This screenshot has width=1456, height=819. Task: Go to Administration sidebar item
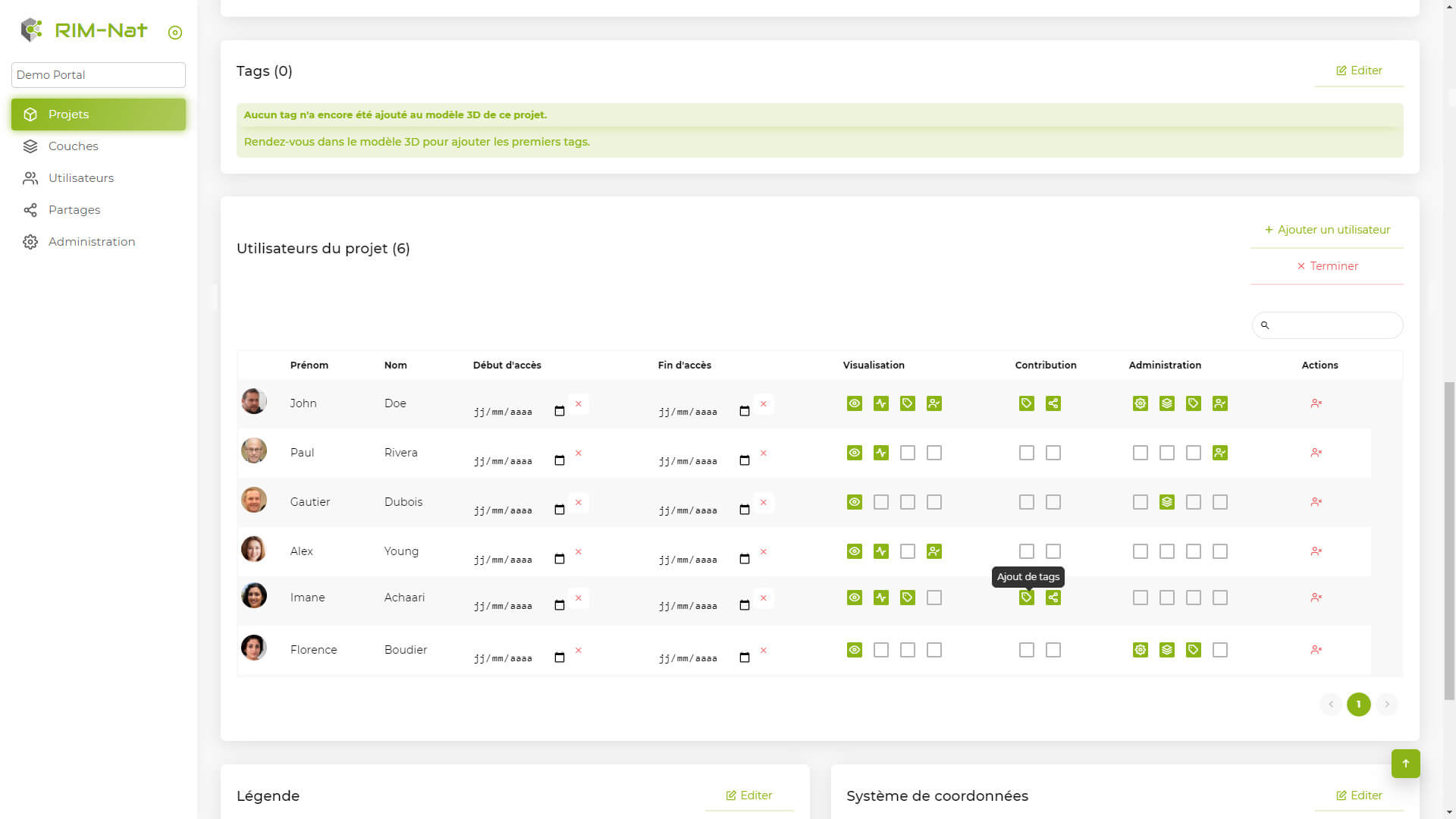coord(91,242)
